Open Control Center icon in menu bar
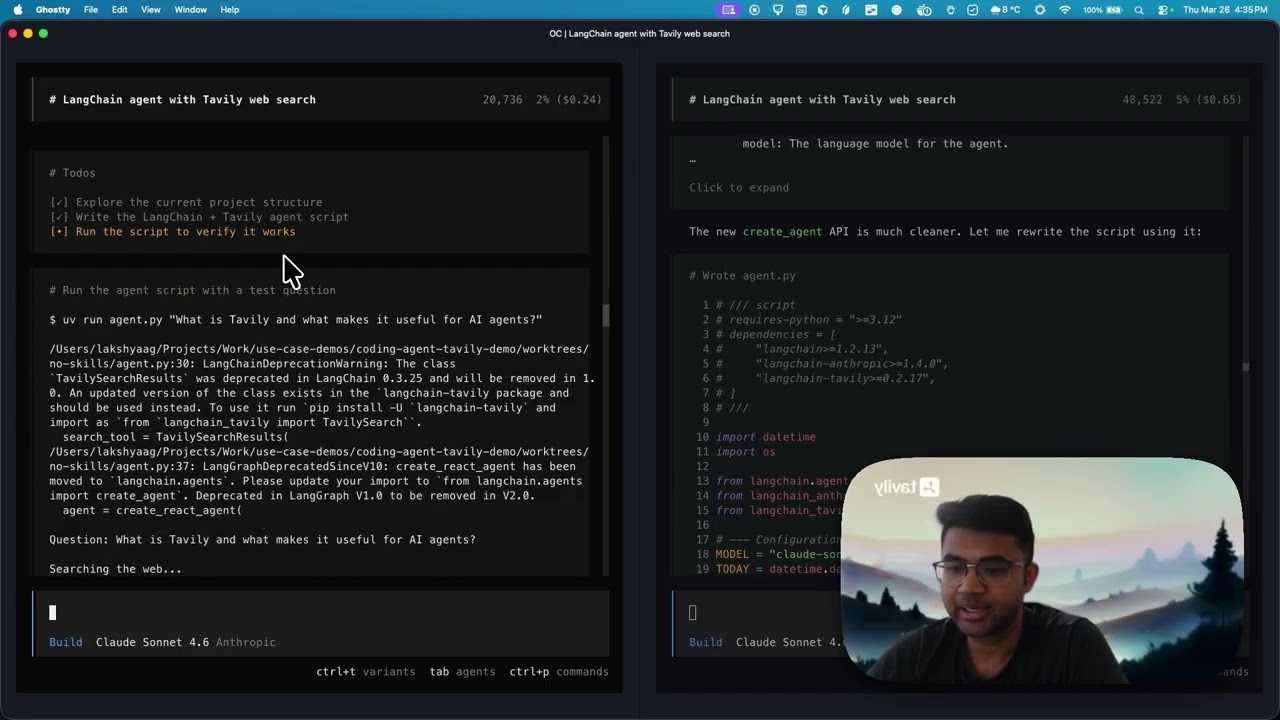The image size is (1280, 720). click(x=1164, y=10)
